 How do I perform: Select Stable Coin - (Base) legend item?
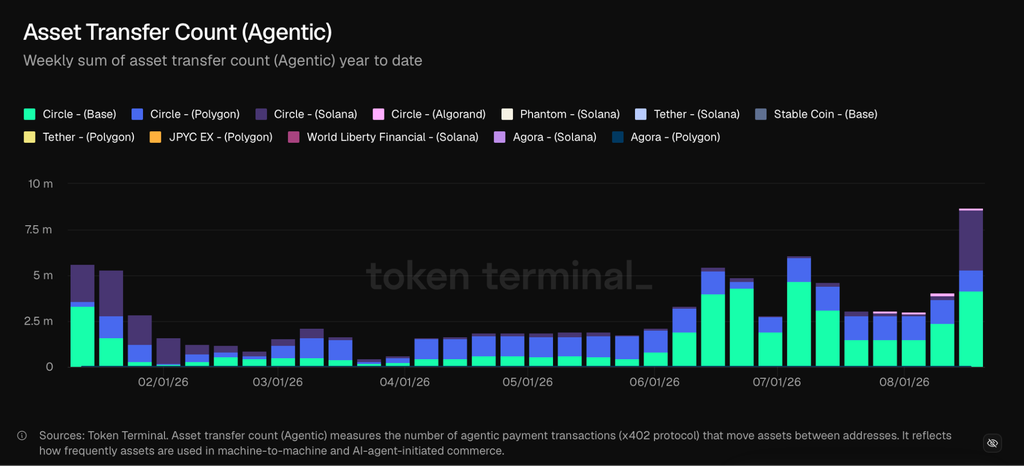tap(816, 114)
